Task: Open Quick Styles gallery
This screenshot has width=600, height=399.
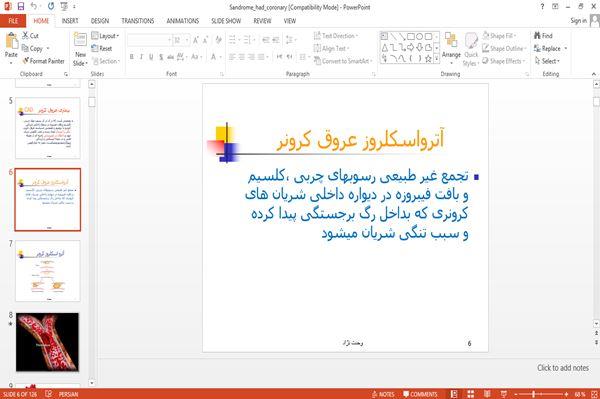Action: (x=471, y=50)
